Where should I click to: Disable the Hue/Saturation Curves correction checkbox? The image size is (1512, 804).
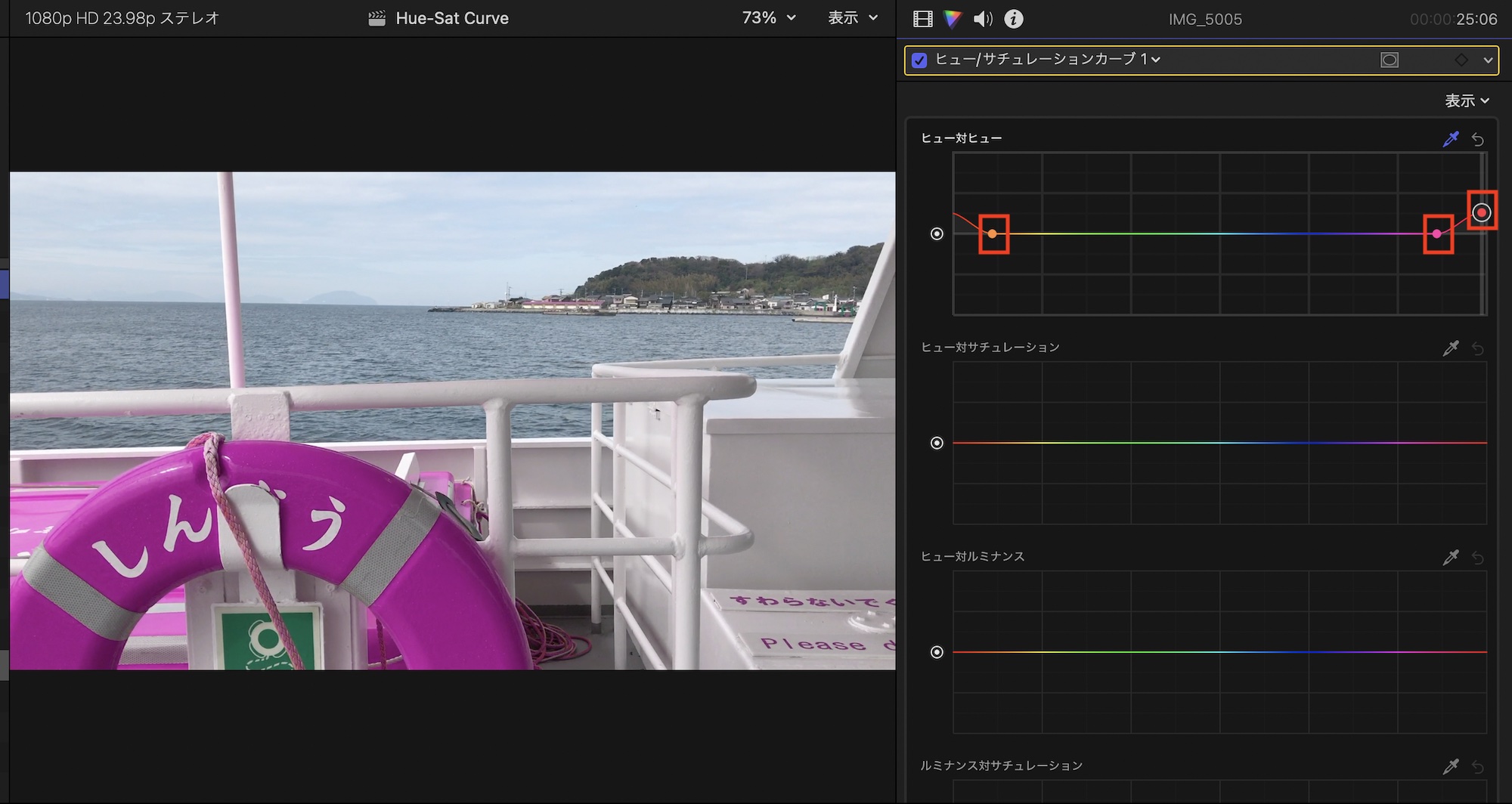tap(919, 60)
